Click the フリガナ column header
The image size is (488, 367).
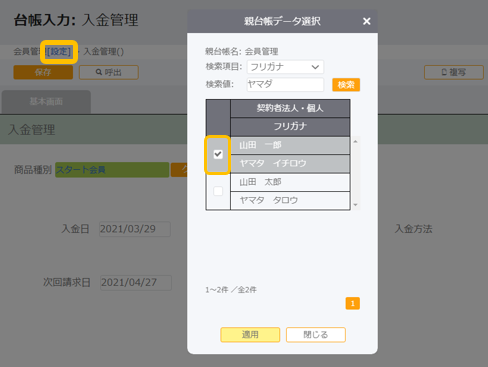(290, 126)
